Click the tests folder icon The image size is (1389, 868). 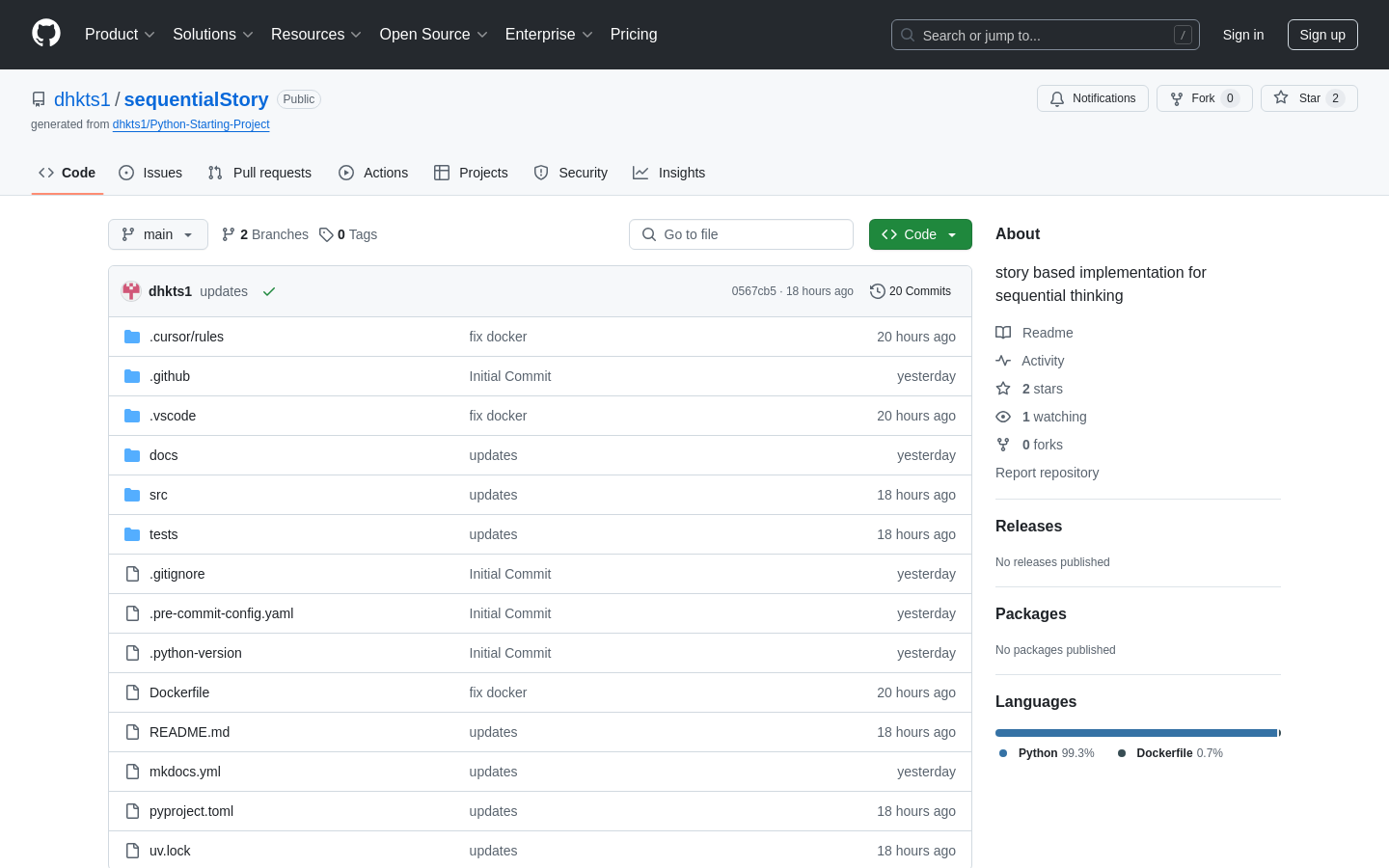pos(132,534)
